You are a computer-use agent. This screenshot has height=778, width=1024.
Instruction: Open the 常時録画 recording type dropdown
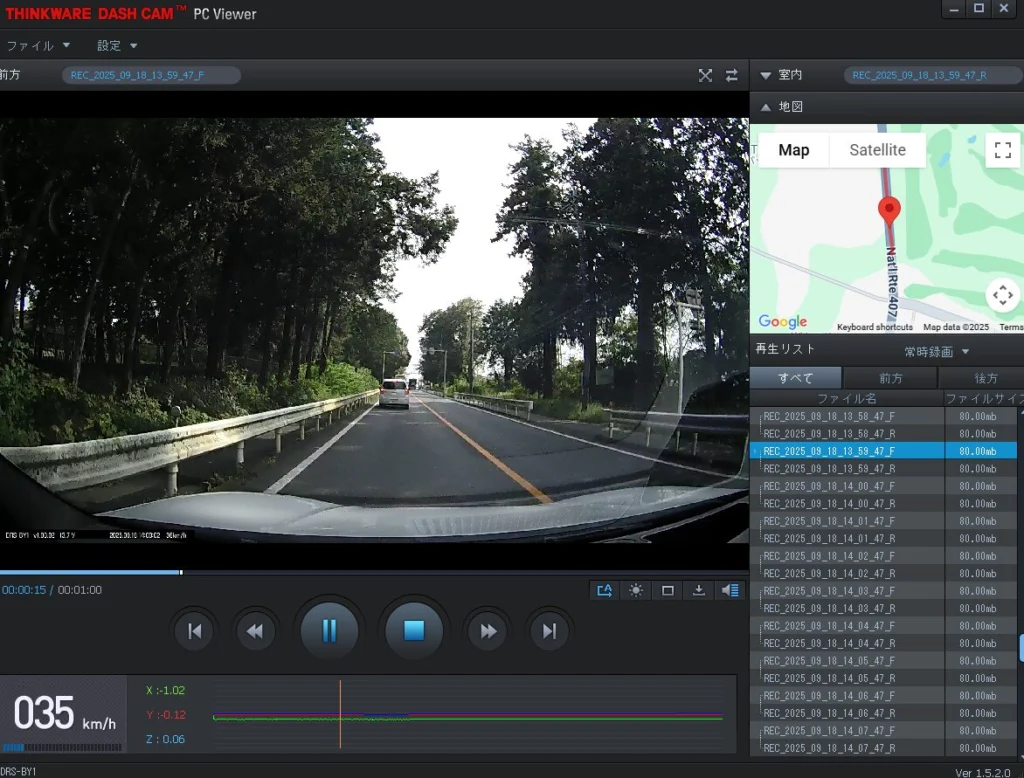pyautogui.click(x=936, y=352)
